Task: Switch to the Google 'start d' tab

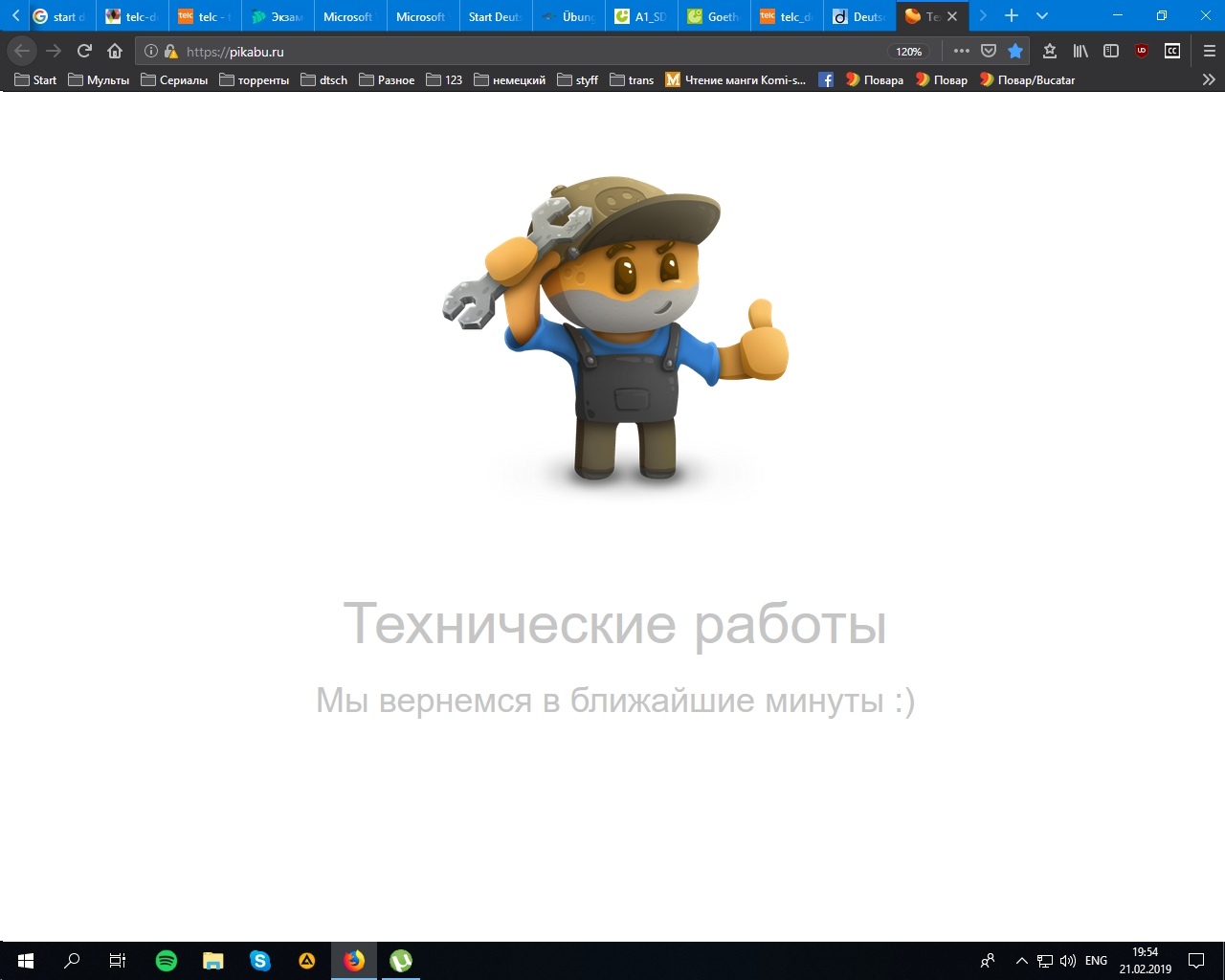Action: pyautogui.click(x=58, y=16)
